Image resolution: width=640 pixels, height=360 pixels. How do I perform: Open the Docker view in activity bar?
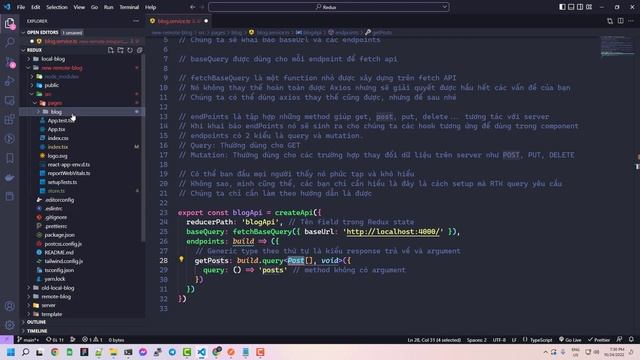point(10,177)
